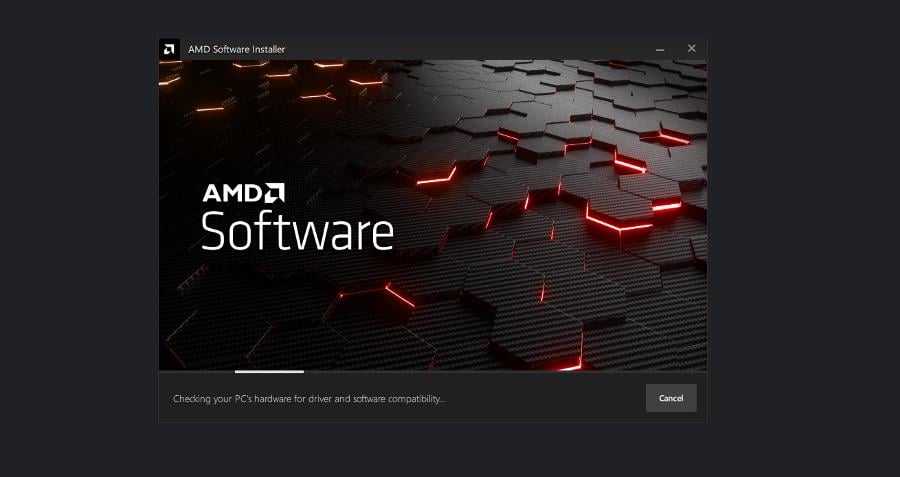Click the white loading progress bar segment
Image resolution: width=900 pixels, height=477 pixels.
tap(269, 372)
